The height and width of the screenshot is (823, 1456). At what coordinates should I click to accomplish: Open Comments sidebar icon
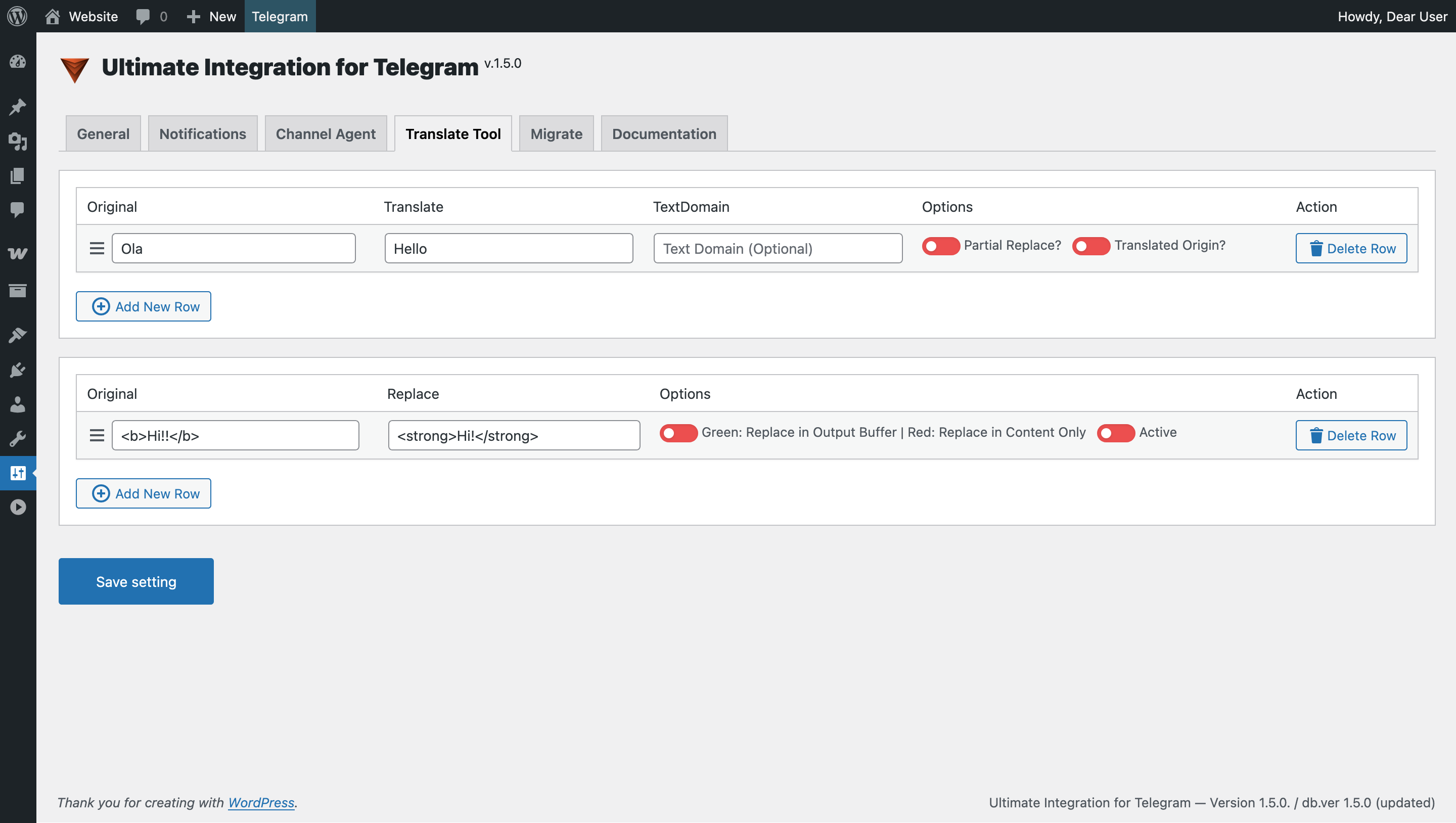(18, 210)
